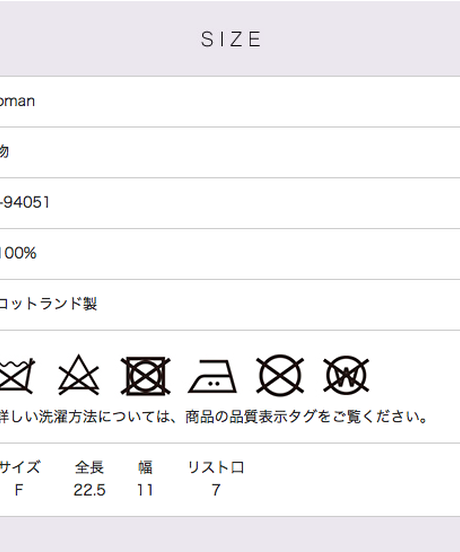Click the SIZE section header

click(x=231, y=39)
